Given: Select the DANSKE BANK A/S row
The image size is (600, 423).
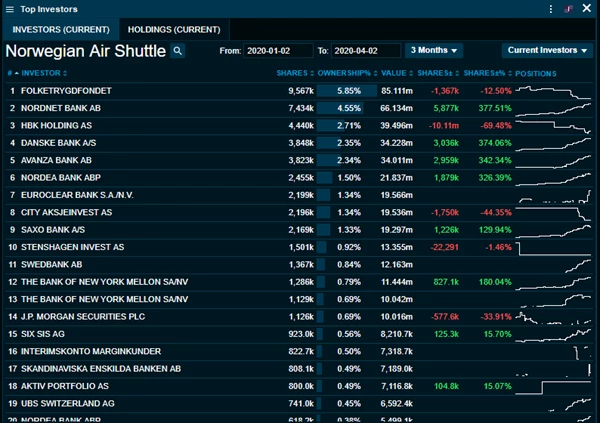Looking at the screenshot, I should (x=299, y=143).
